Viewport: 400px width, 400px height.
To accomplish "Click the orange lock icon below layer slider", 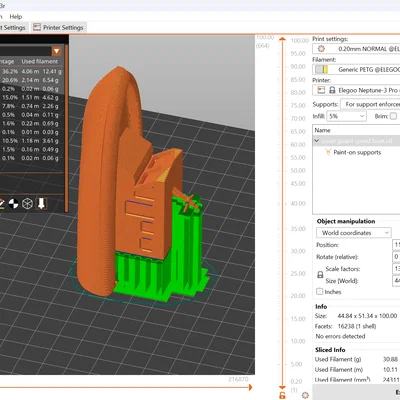I will pyautogui.click(x=282, y=395).
